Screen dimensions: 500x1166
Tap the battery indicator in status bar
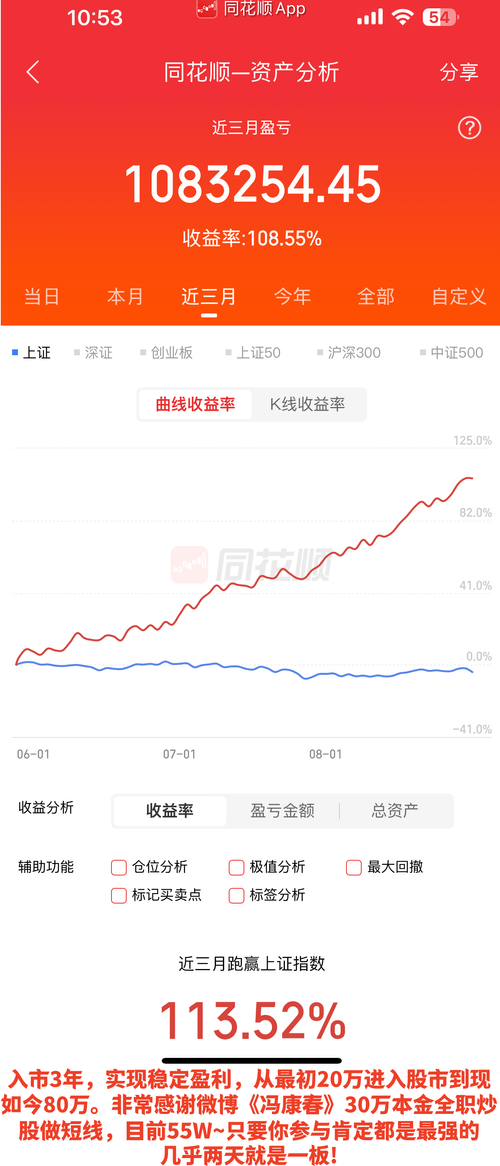[x=440, y=17]
